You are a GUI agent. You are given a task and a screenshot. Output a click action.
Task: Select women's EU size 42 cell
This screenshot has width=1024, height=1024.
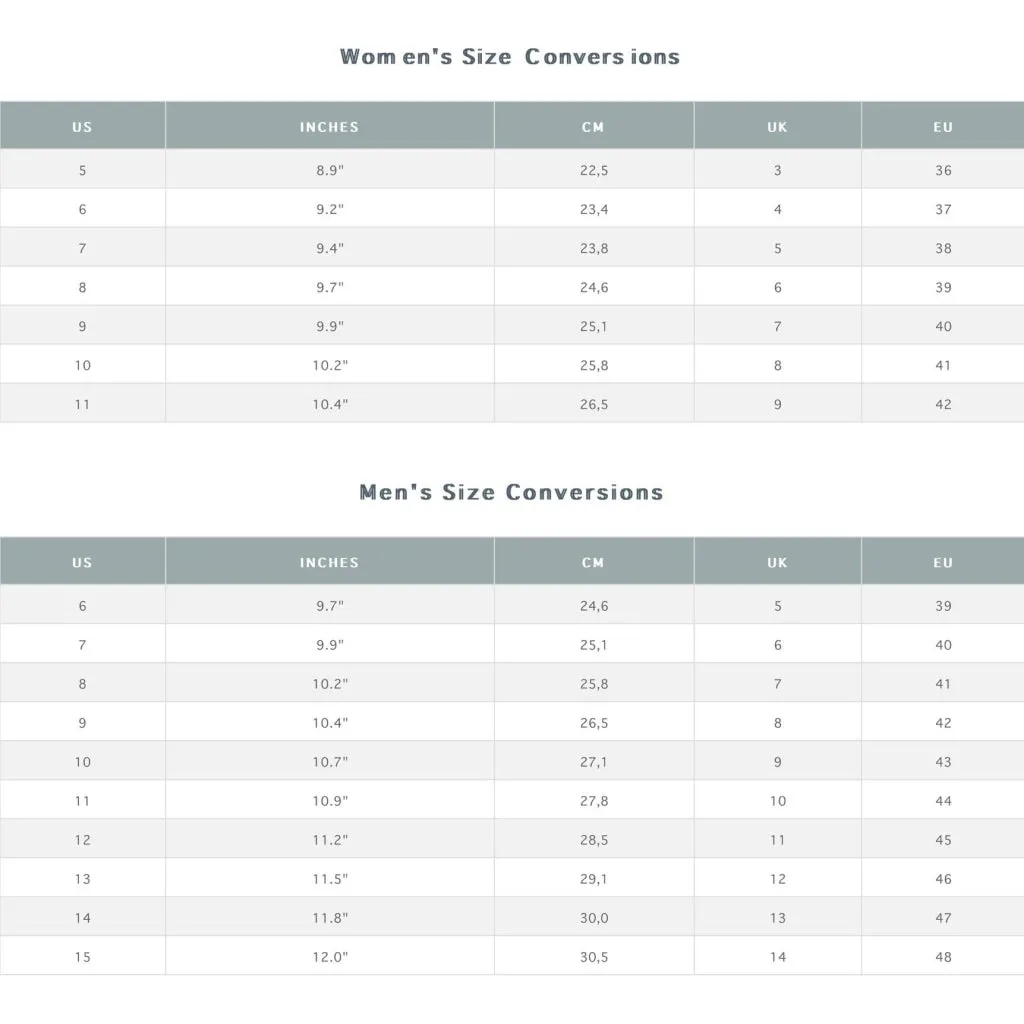(x=943, y=404)
